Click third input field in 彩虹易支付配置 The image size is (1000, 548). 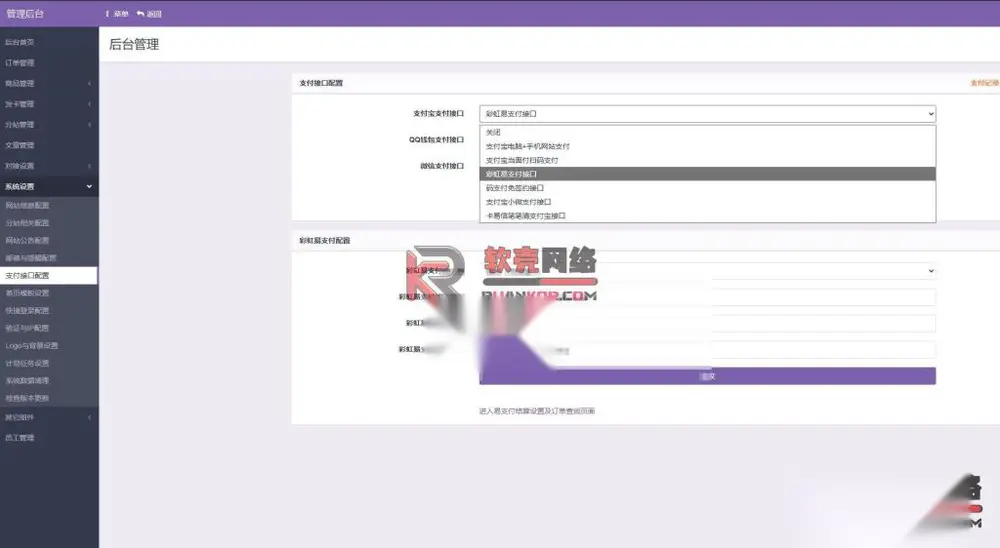point(707,323)
